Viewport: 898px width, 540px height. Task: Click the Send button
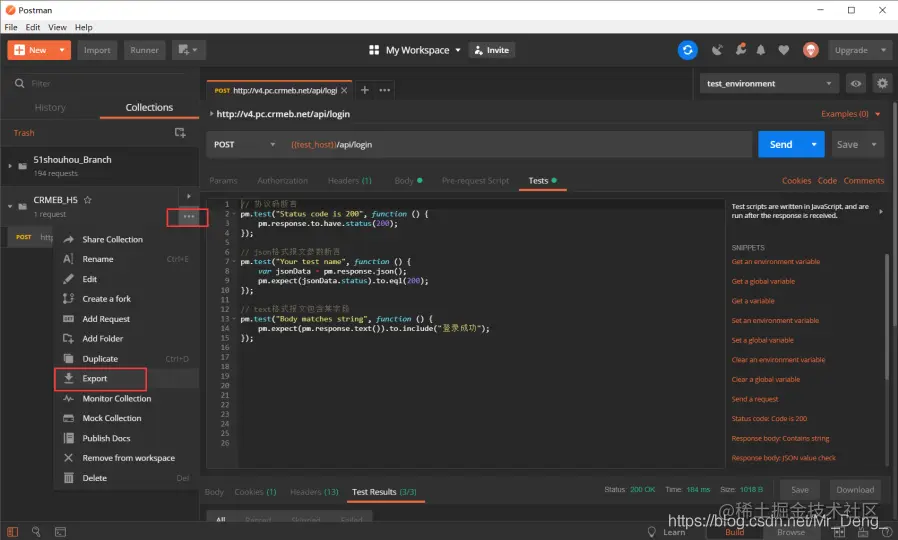(781, 145)
